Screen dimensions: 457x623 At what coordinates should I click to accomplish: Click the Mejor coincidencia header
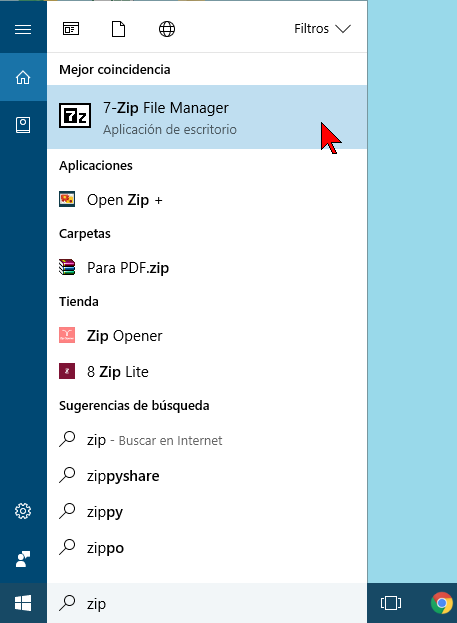114,70
